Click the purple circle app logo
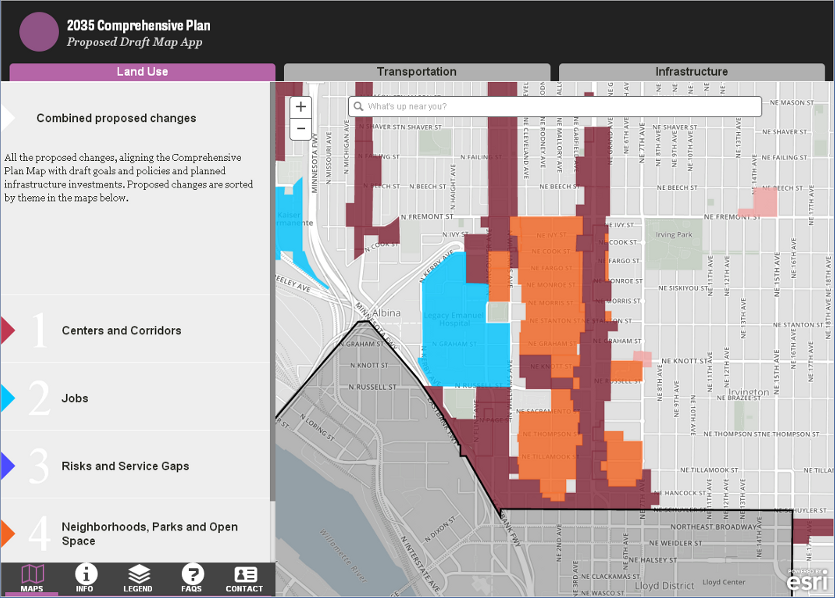The image size is (835, 598). (39, 31)
